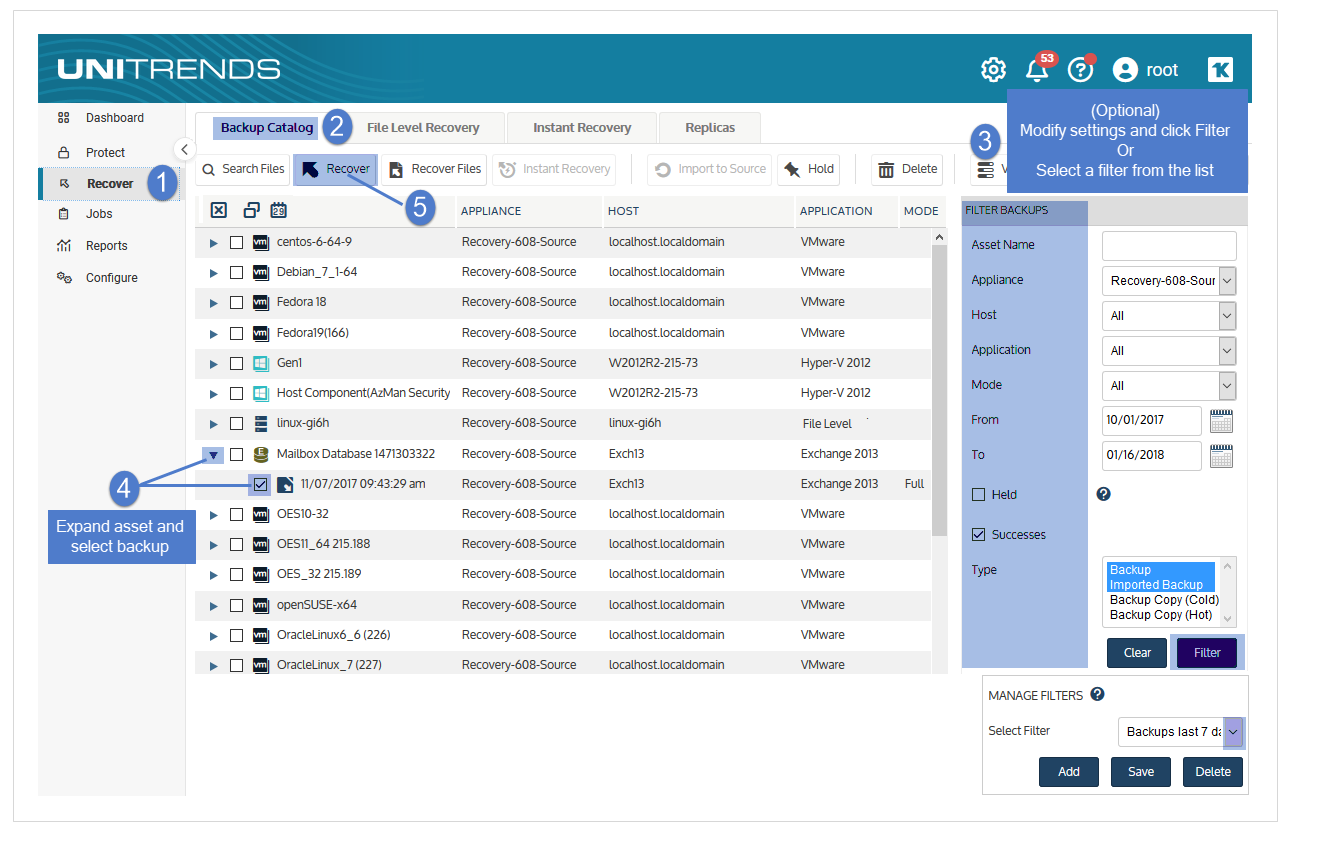This screenshot has width=1318, height=854.
Task: Open the Protect section
Action: coord(105,153)
